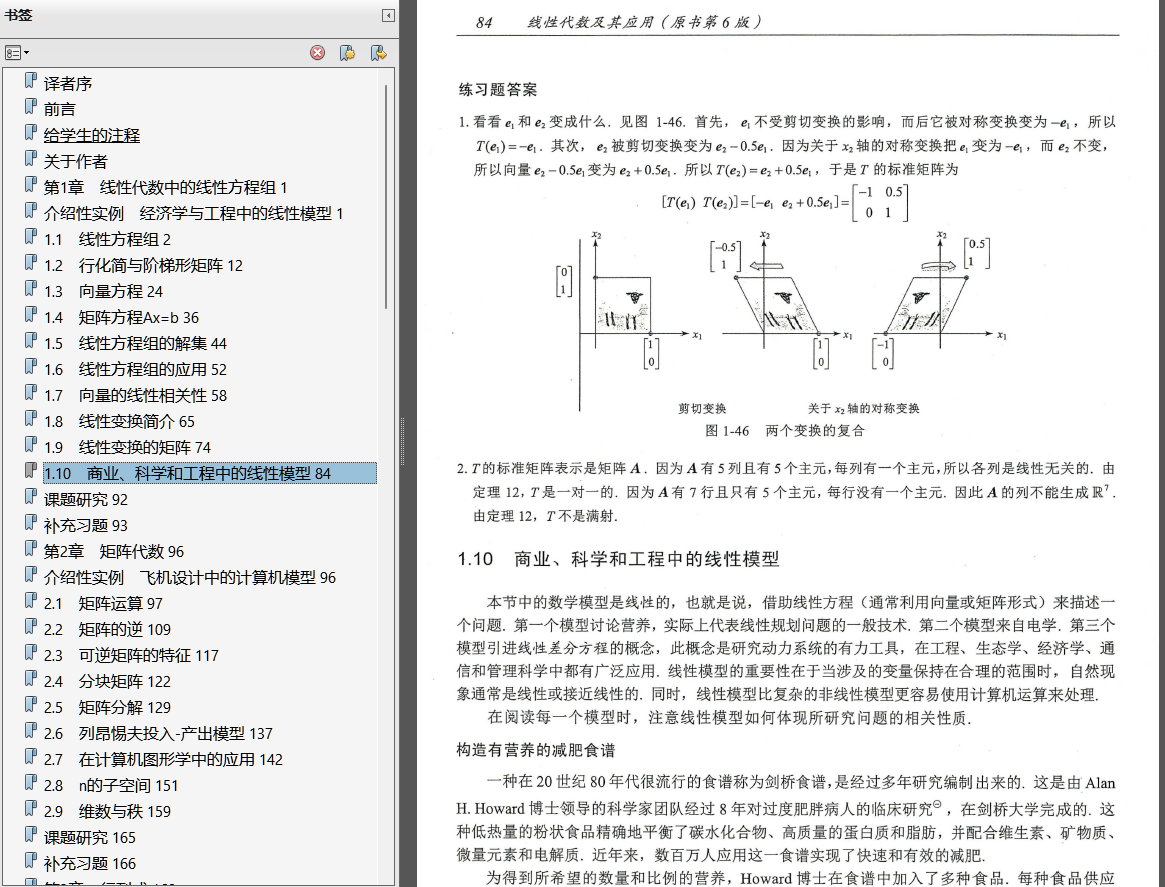Open bookmark 1.7 向量的线性相关性 58
Image resolution: width=1165 pixels, height=887 pixels.
coord(134,395)
